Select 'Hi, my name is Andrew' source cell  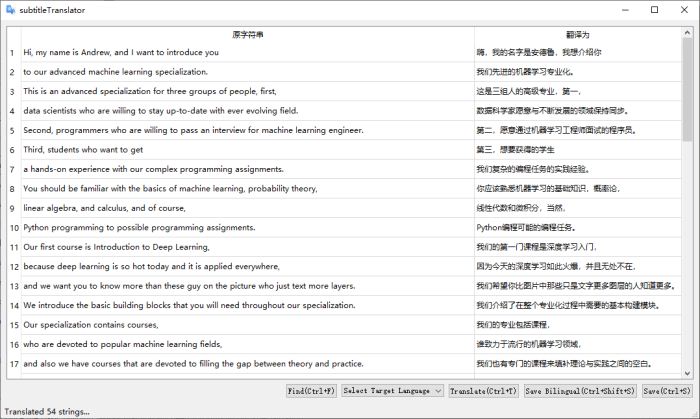click(248, 52)
